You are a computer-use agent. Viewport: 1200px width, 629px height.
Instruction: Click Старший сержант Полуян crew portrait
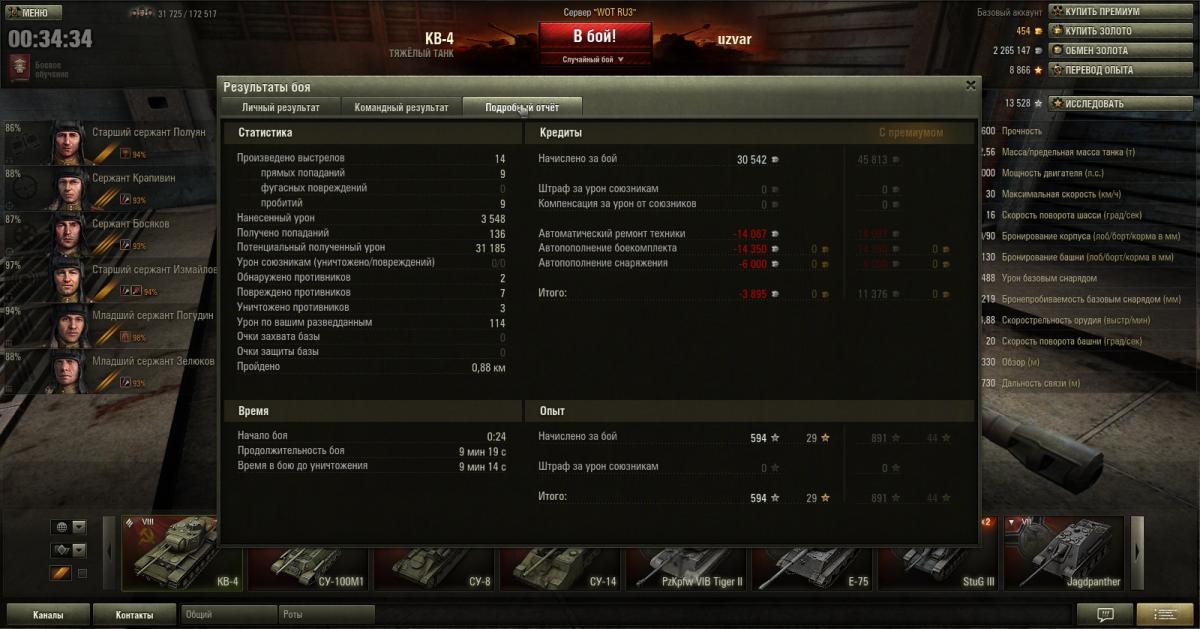(70, 142)
